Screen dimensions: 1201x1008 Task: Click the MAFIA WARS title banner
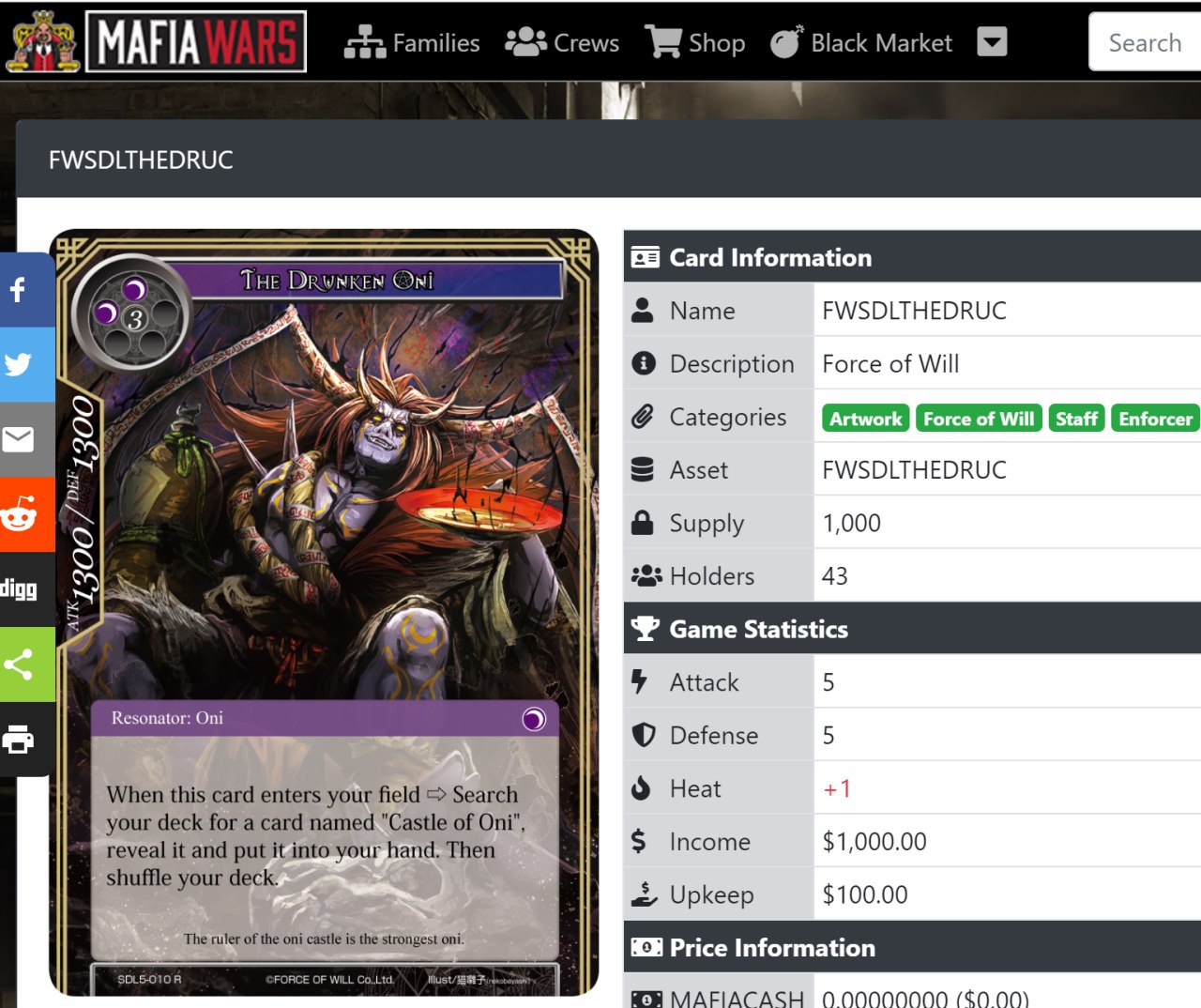point(196,42)
